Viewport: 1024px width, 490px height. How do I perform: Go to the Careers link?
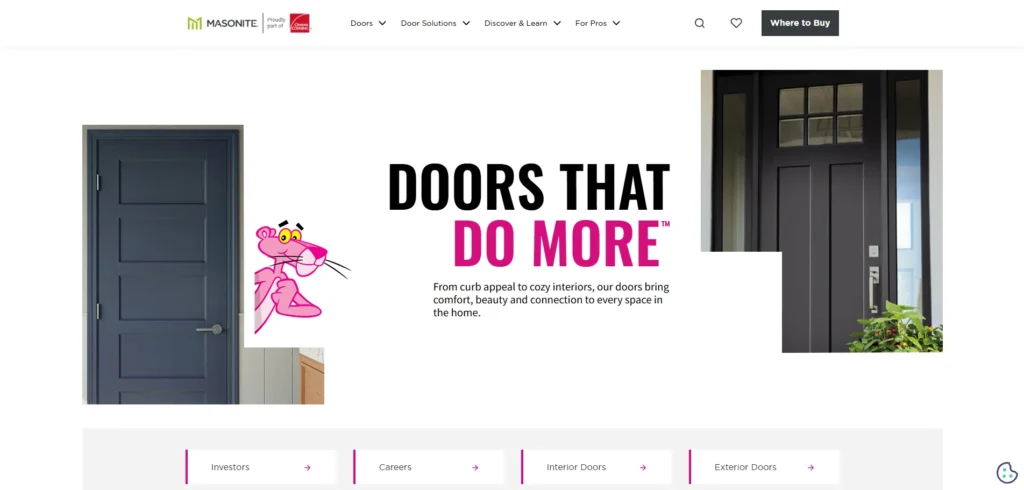[x=428, y=467]
